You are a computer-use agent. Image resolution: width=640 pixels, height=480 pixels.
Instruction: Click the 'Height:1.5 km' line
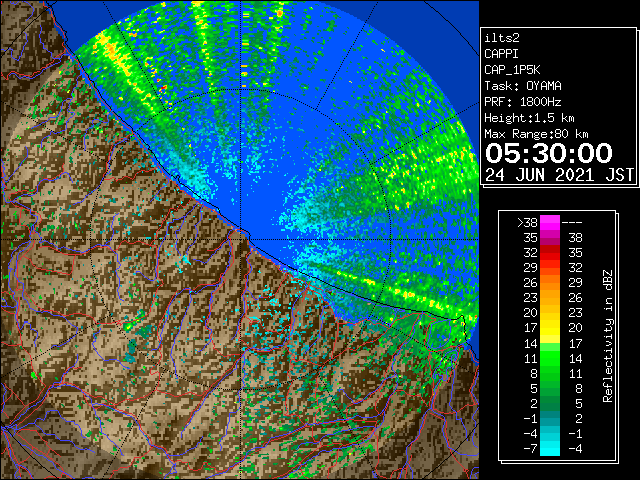click(x=529, y=118)
